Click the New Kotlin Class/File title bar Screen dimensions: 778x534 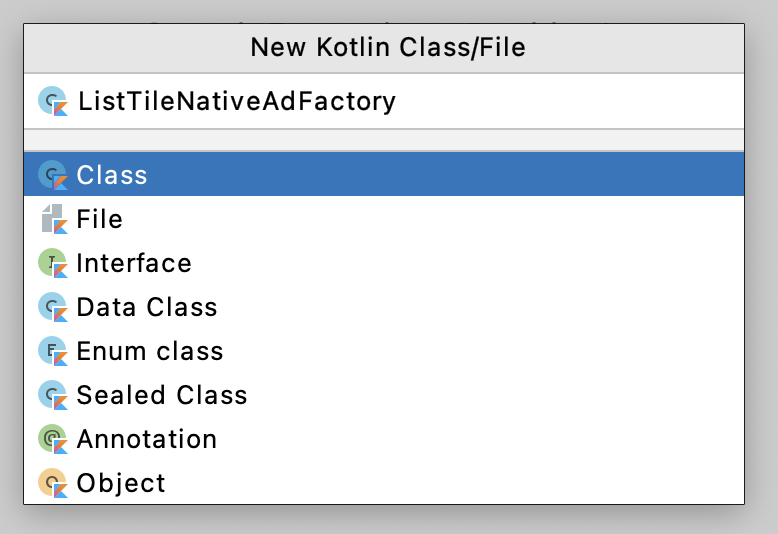tap(387, 47)
